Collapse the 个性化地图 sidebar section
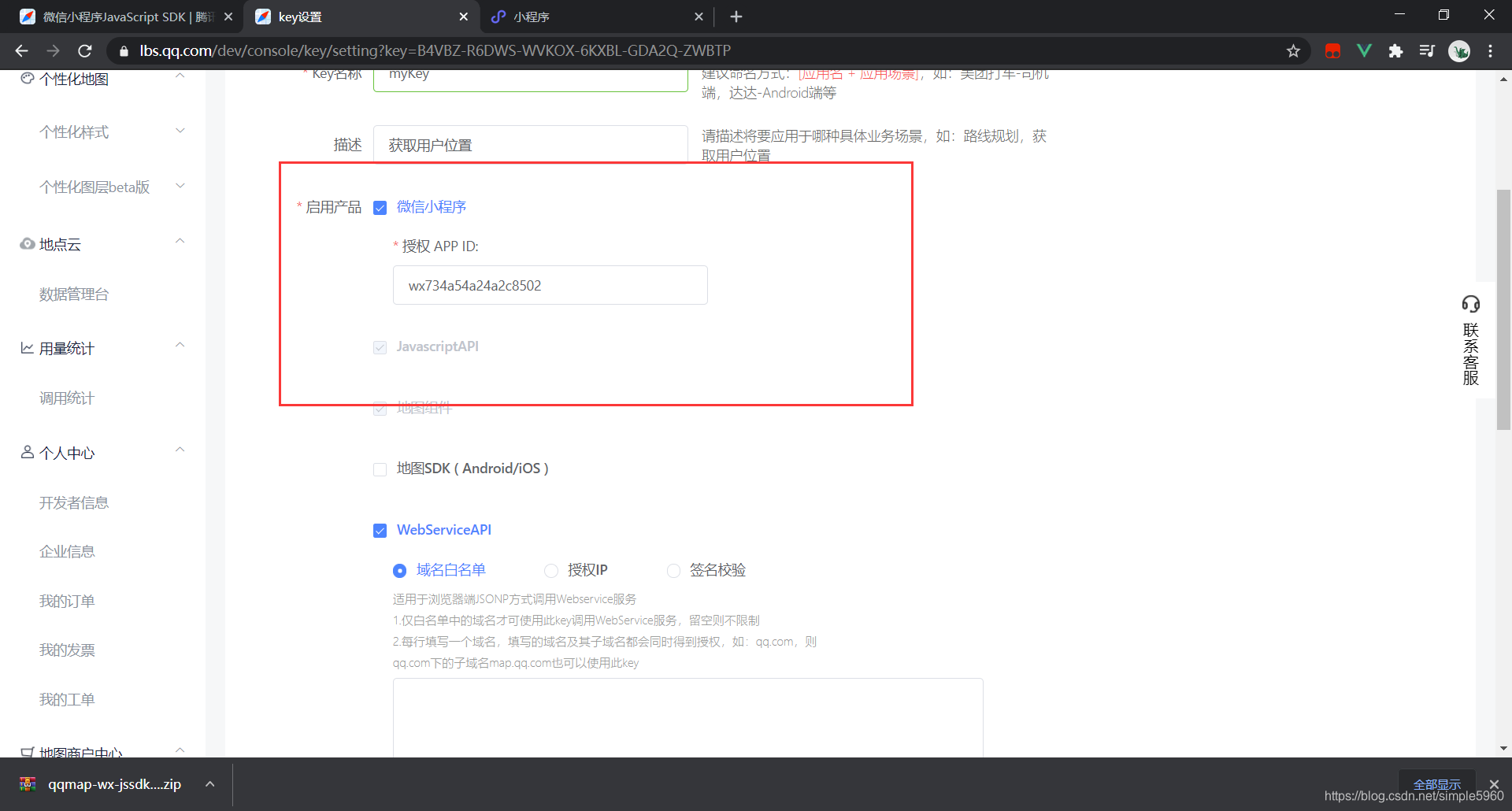This screenshot has width=1512, height=811. pos(180,76)
